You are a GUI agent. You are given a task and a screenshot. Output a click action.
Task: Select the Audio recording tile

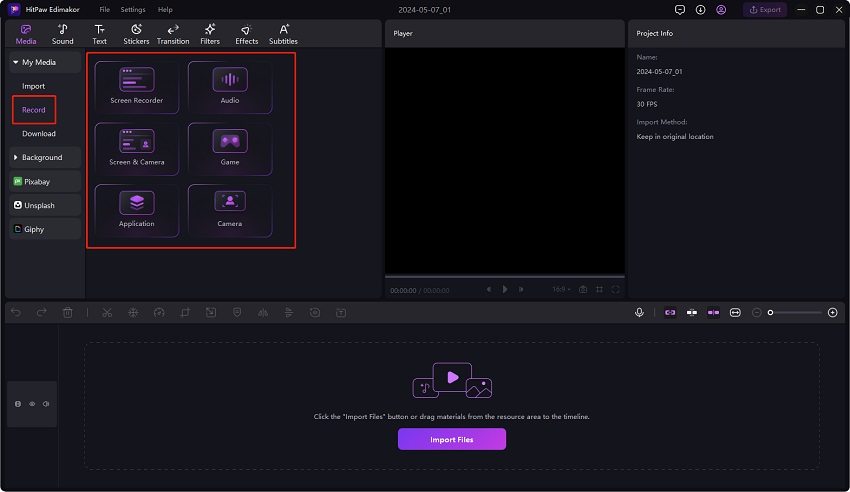click(x=230, y=87)
